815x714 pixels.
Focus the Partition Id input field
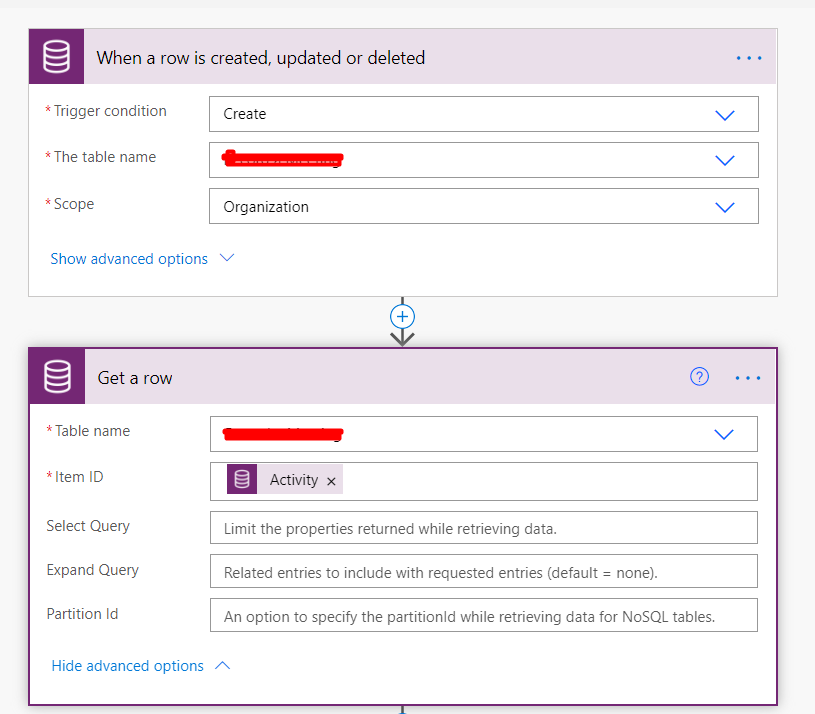tap(483, 617)
